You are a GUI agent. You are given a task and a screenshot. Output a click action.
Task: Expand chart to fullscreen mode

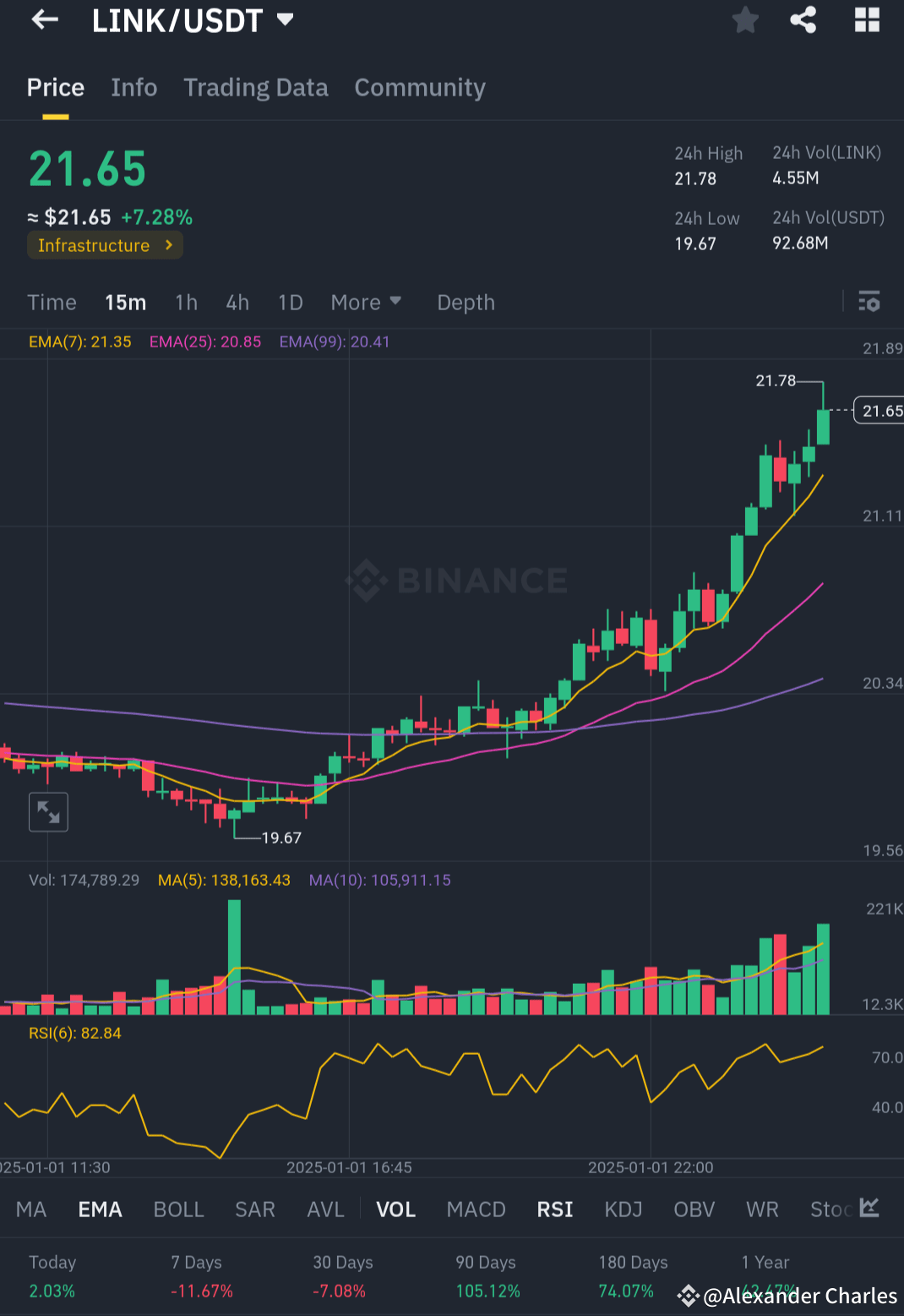pyautogui.click(x=48, y=811)
